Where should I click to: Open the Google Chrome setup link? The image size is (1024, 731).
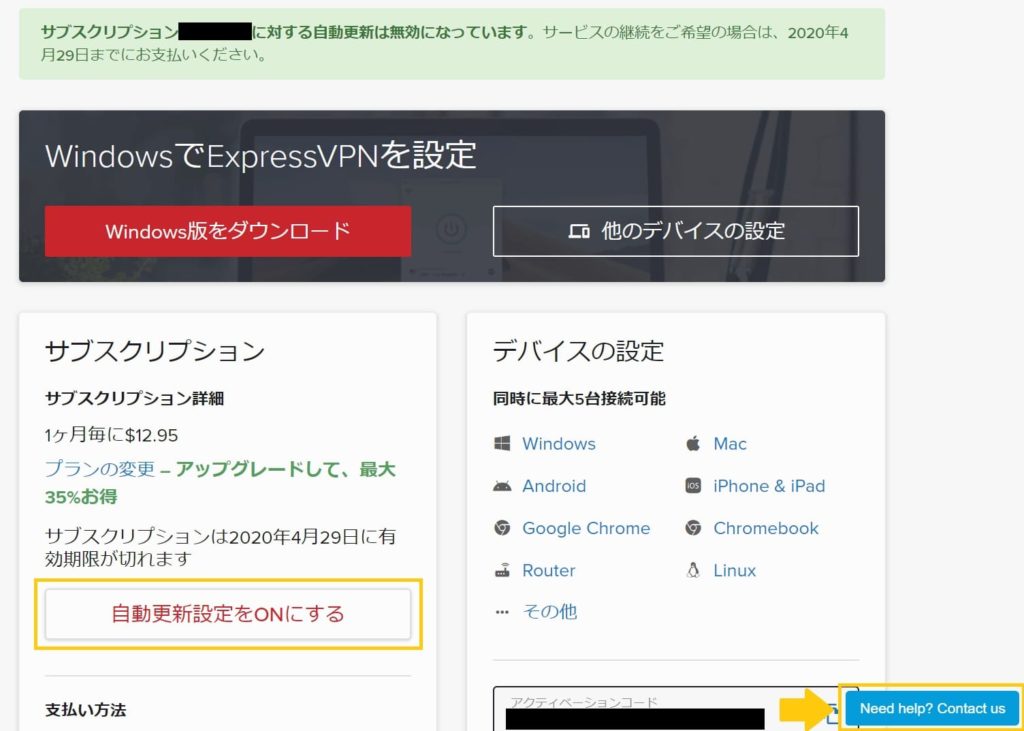(x=586, y=528)
